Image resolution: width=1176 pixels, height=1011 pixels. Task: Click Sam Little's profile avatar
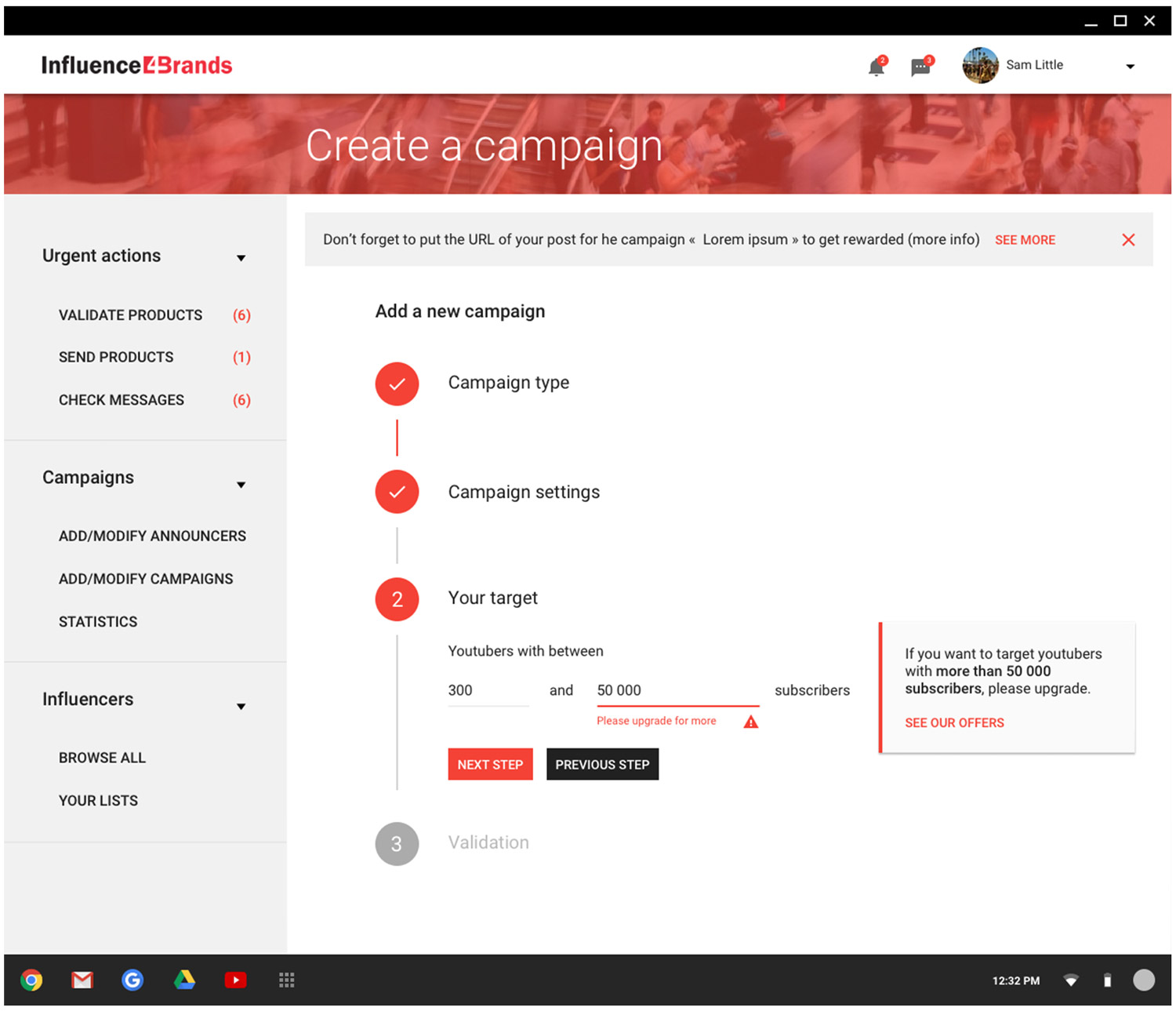[980, 65]
